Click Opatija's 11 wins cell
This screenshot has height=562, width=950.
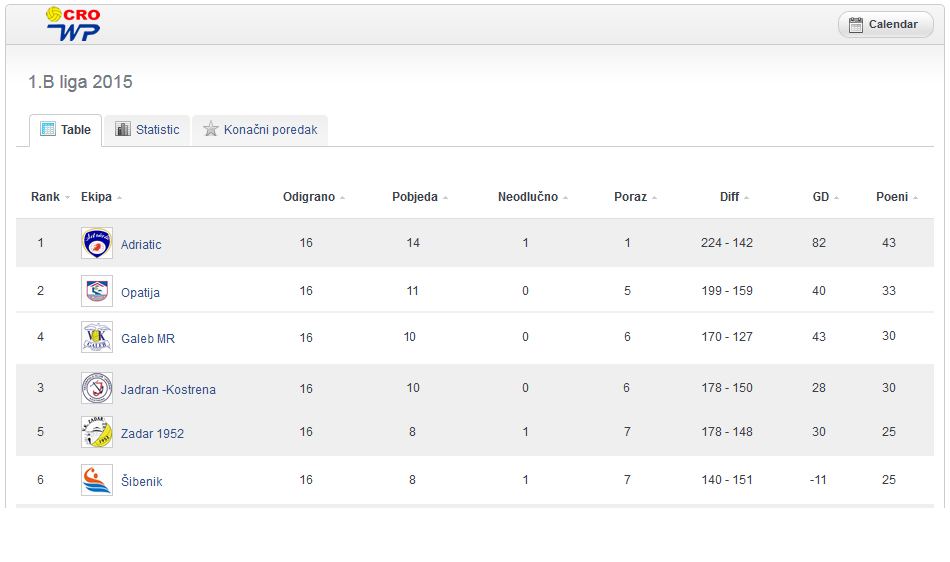coord(412,291)
